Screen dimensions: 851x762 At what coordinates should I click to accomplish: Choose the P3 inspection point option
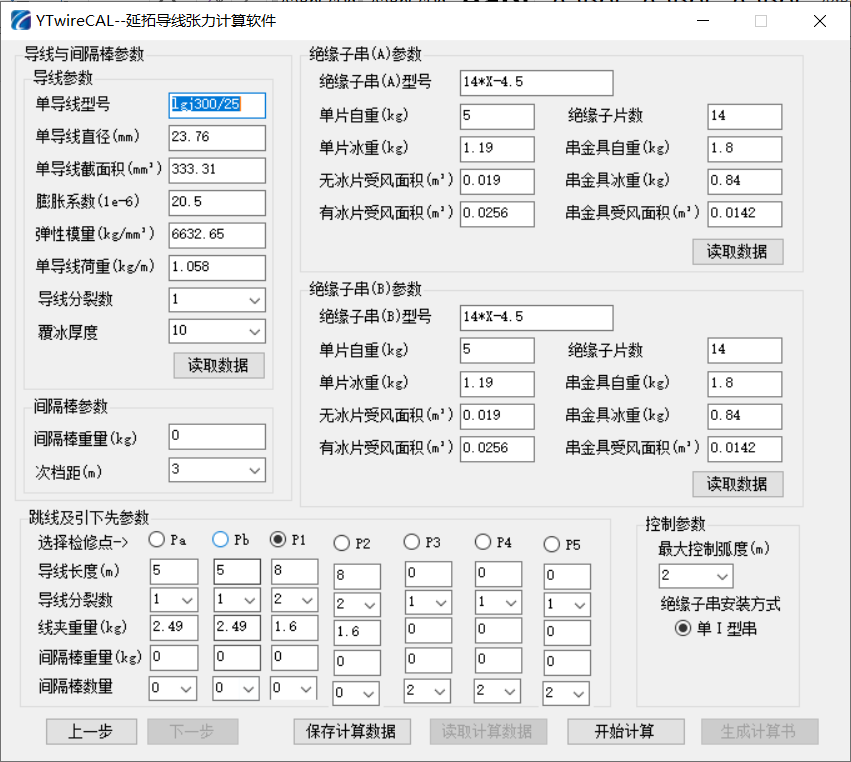click(412, 542)
